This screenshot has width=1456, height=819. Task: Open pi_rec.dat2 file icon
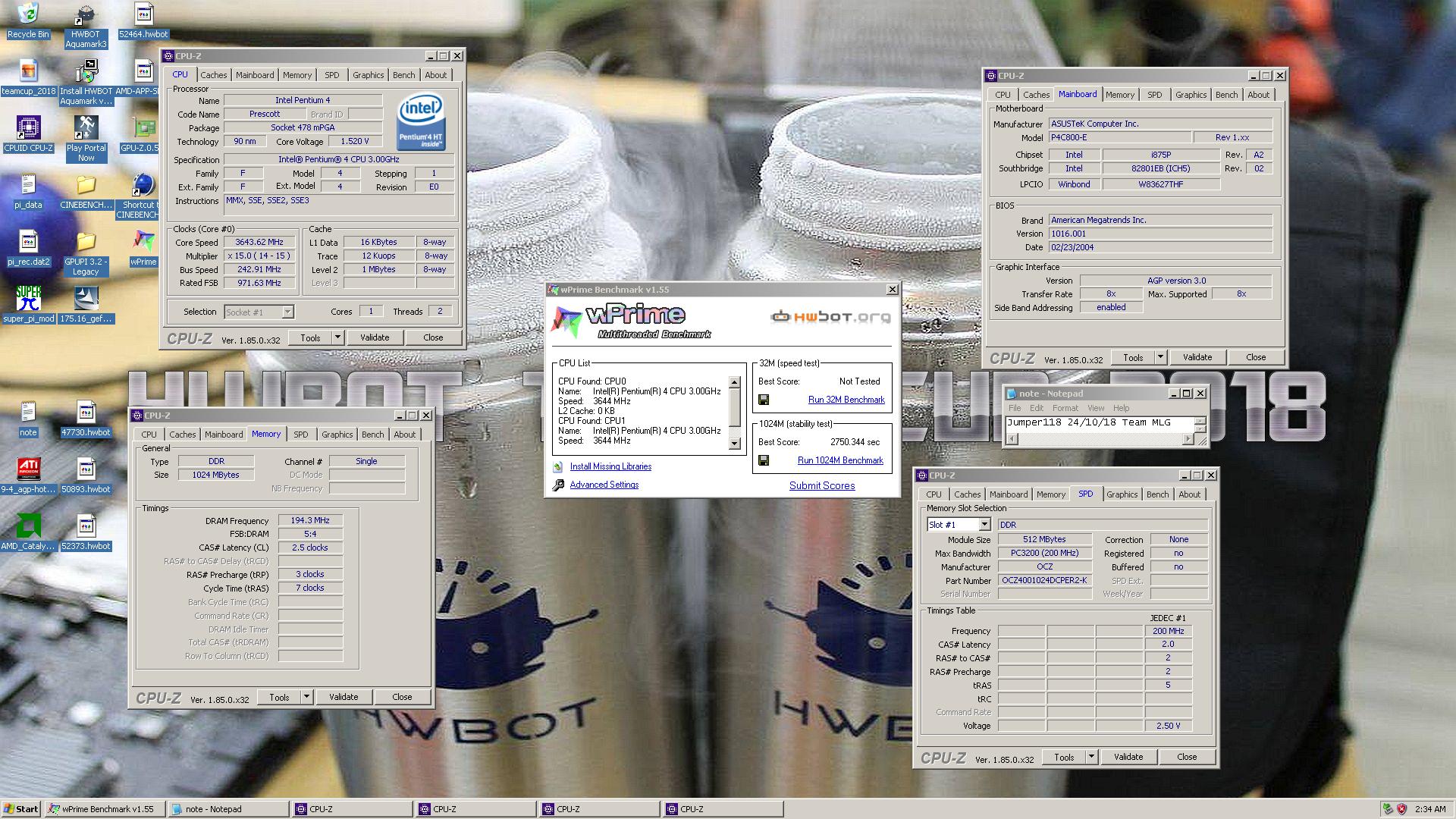(28, 248)
